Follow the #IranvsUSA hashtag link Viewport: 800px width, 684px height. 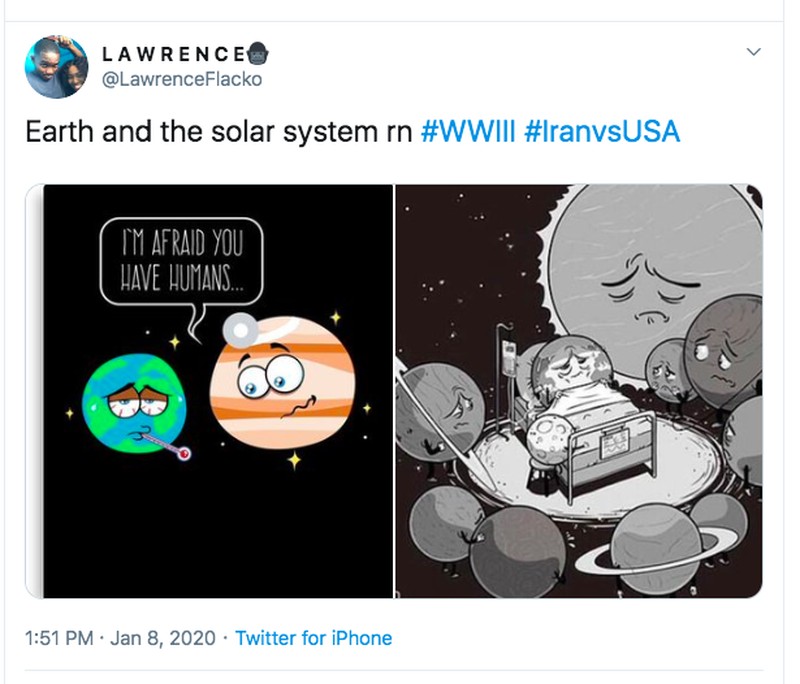point(602,132)
